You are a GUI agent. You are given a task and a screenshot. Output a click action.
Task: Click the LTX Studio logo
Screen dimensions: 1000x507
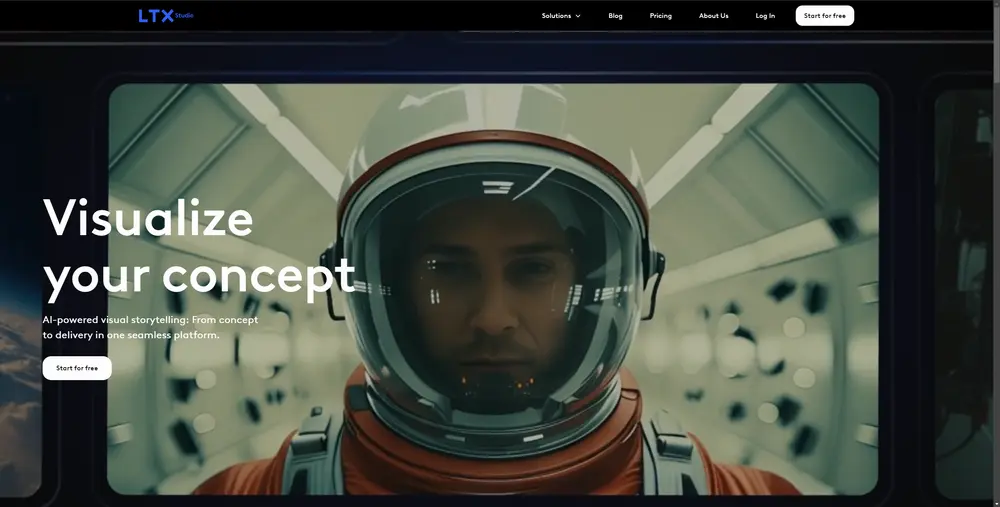click(x=157, y=15)
